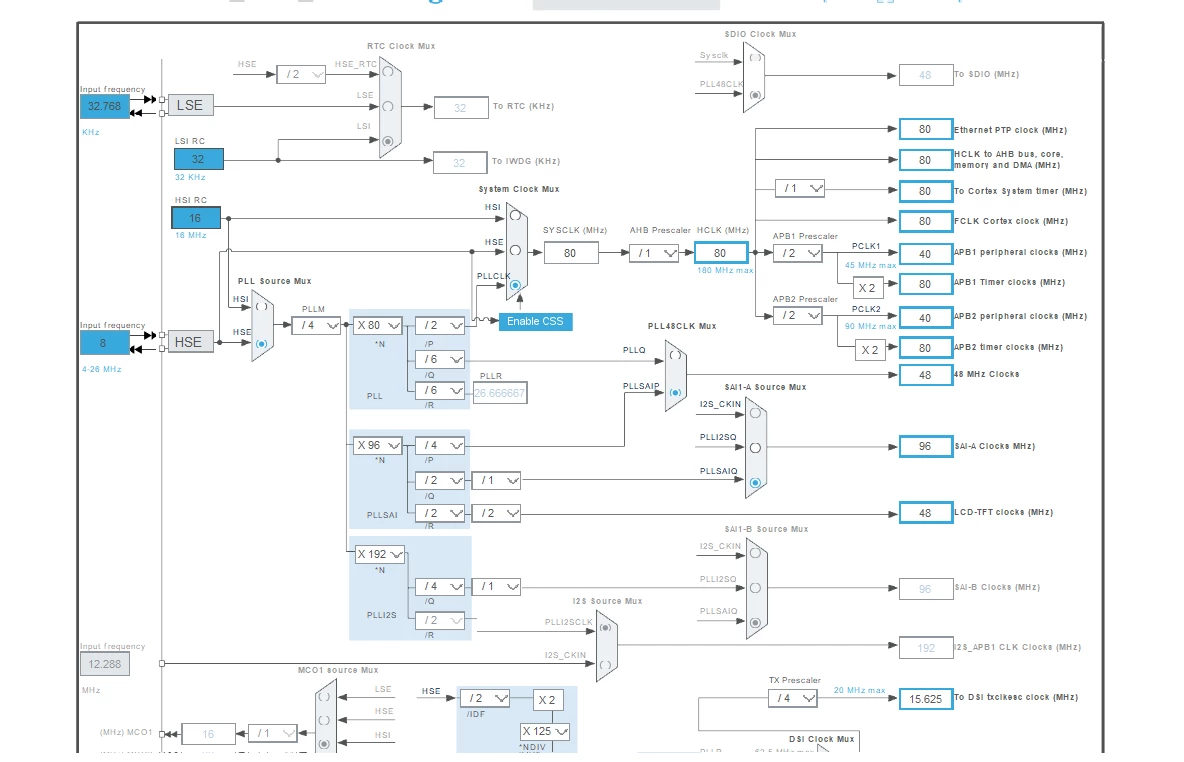Image resolution: width=1184 pixels, height=762 pixels.
Task: Open the PLLM /4 divider dropdown
Action: point(316,325)
